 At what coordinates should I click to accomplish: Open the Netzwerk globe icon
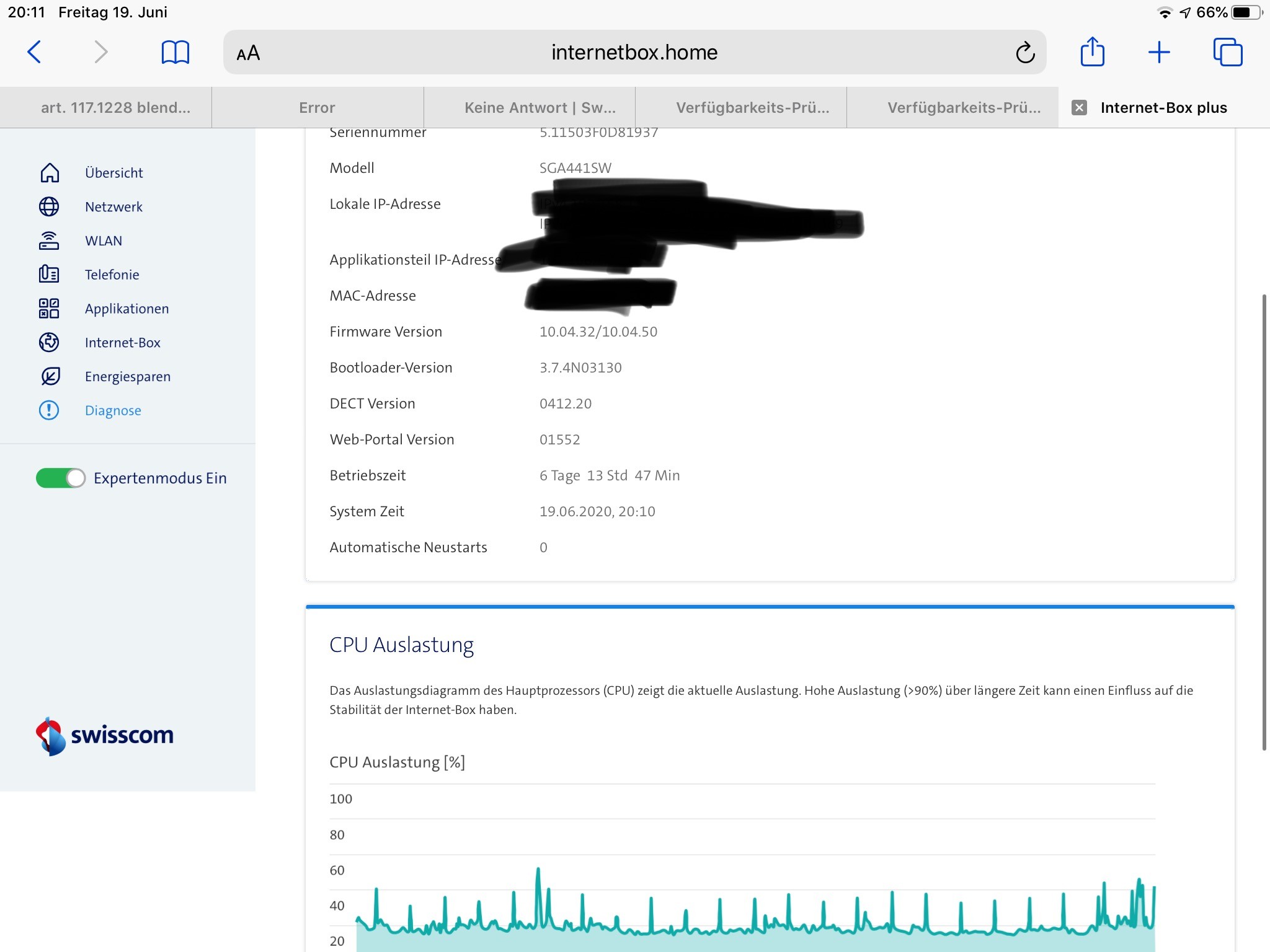[x=50, y=207]
